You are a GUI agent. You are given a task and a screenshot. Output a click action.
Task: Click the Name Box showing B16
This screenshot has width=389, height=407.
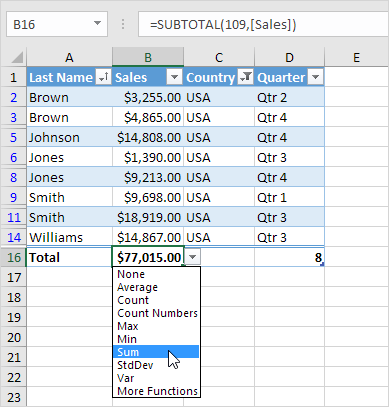pyautogui.click(x=57, y=24)
